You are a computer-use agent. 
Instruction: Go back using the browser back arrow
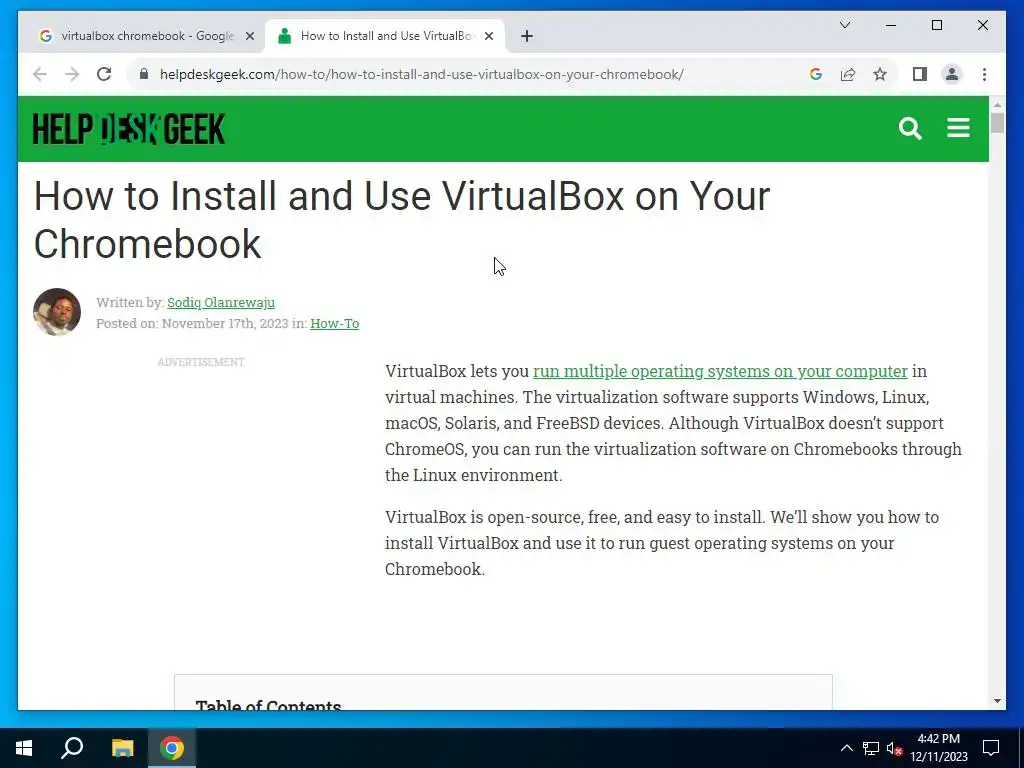(x=40, y=74)
